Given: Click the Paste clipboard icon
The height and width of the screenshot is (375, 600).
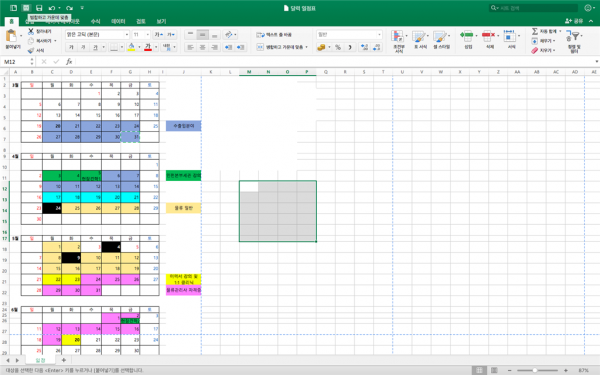Looking at the screenshot, I should tap(11, 36).
